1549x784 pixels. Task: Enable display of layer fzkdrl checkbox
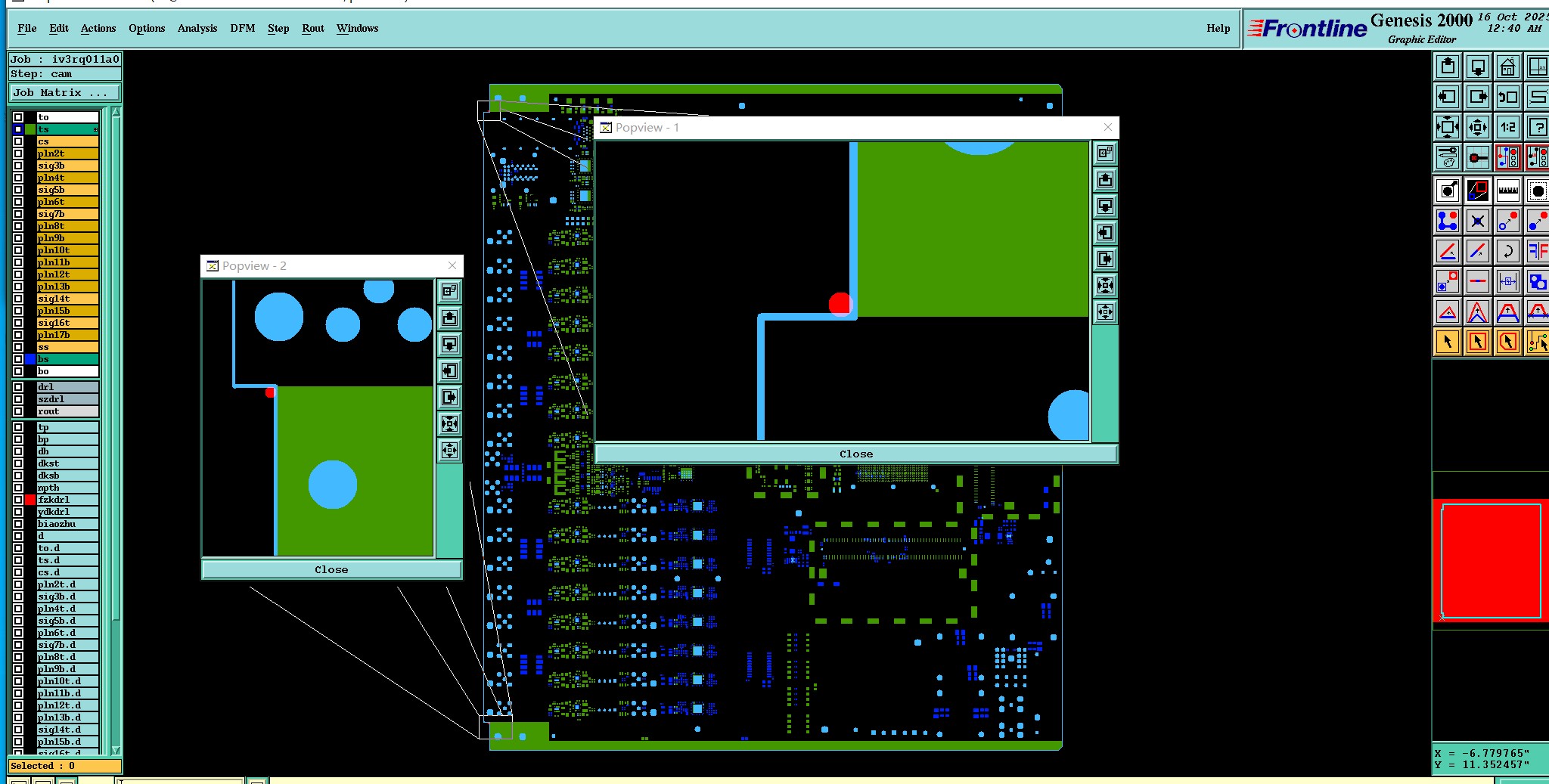coord(18,500)
